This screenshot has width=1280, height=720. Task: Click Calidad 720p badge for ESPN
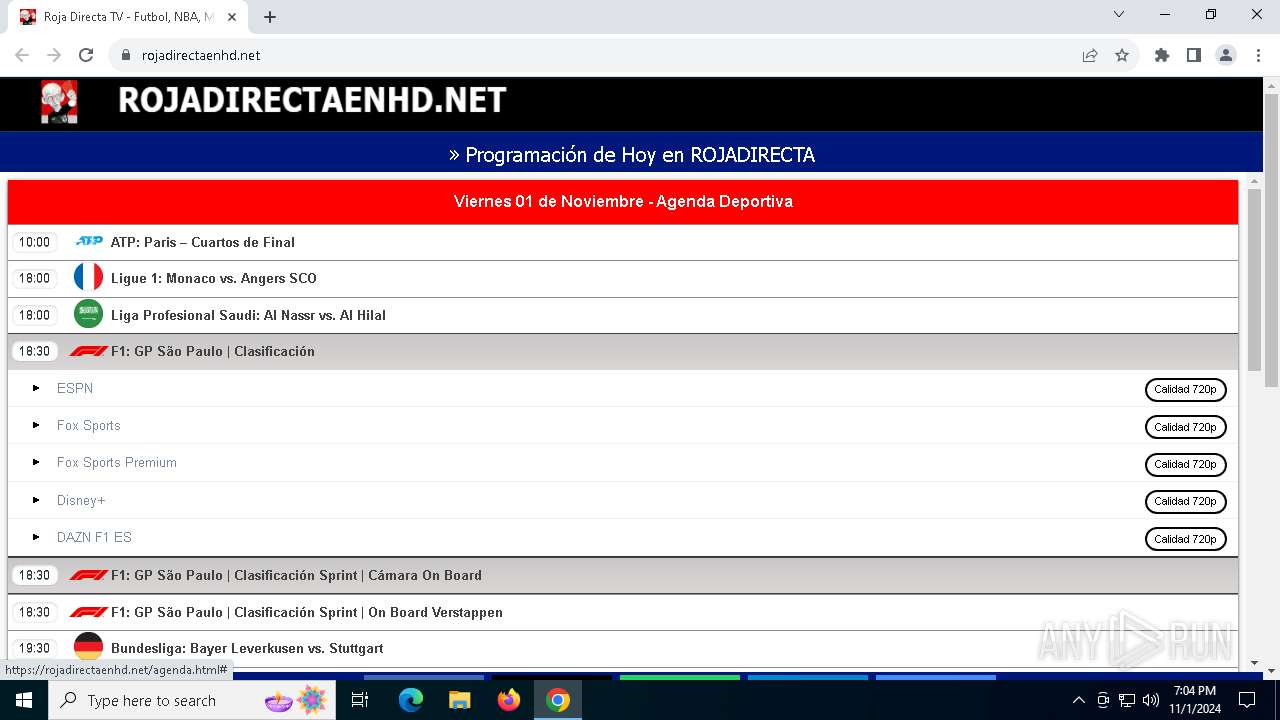pyautogui.click(x=1185, y=389)
